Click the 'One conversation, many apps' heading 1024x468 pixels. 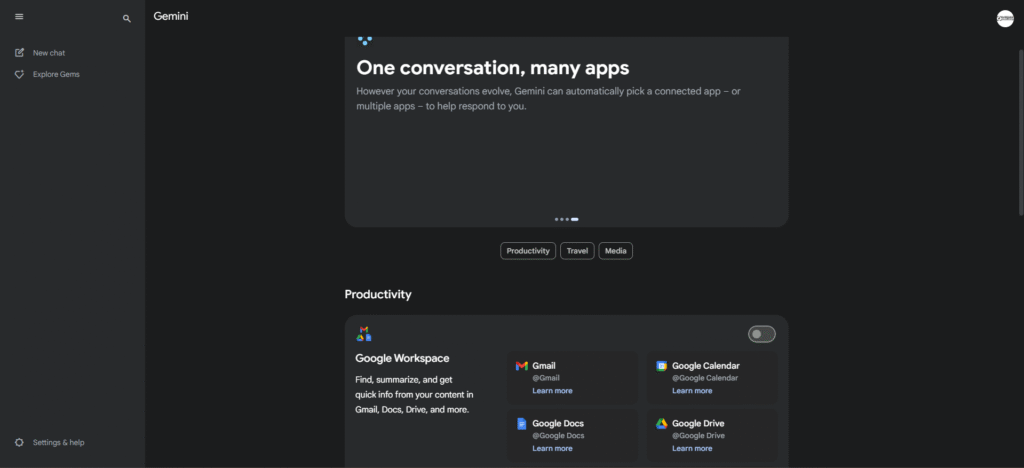click(493, 68)
